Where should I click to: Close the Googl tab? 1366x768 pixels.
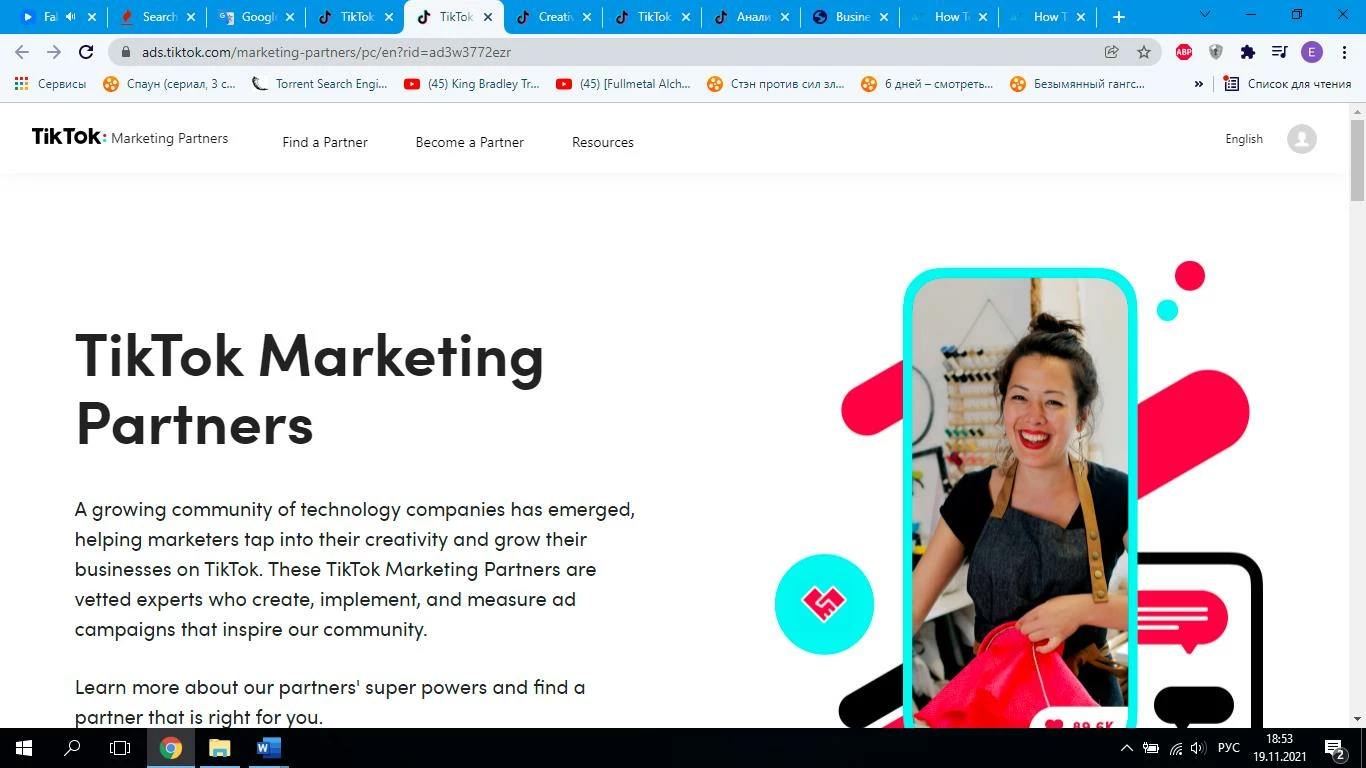290,17
